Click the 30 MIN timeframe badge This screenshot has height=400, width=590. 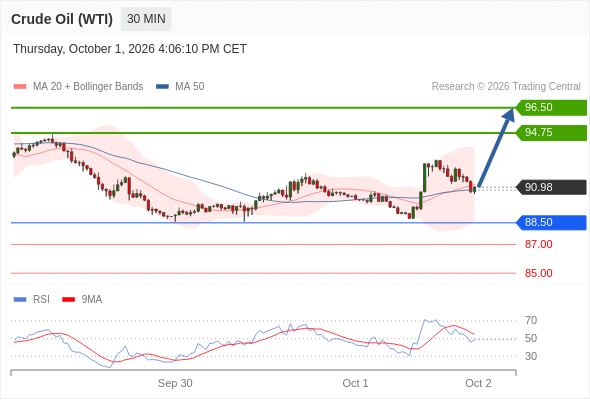tap(146, 19)
